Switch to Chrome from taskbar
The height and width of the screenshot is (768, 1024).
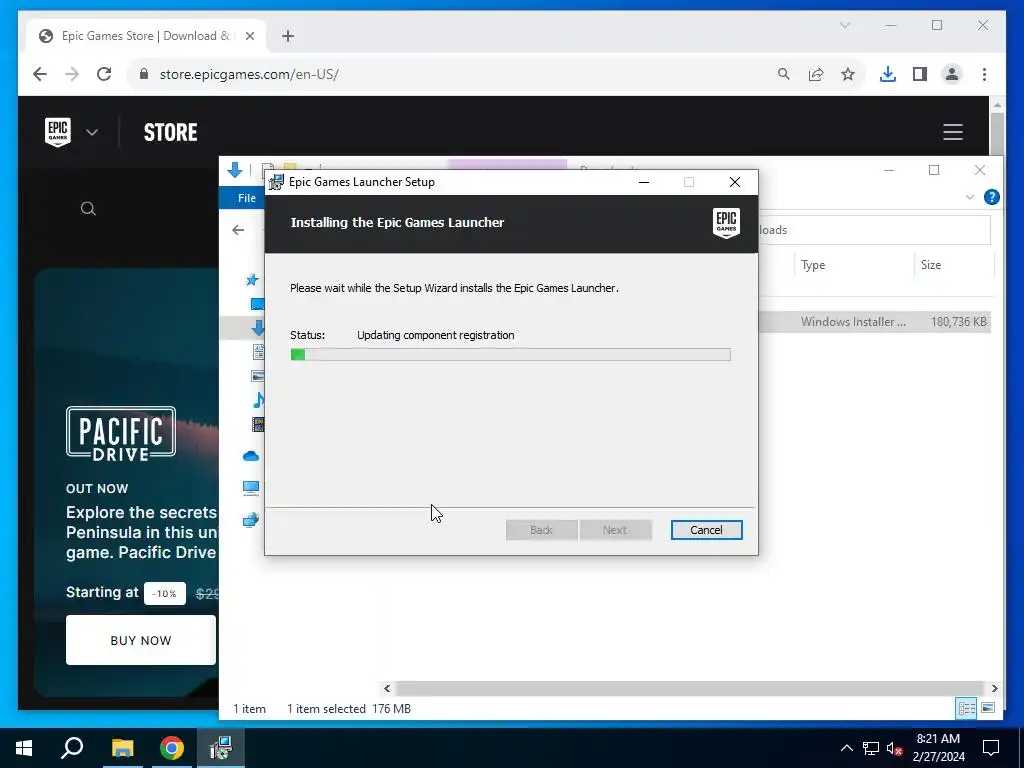point(172,748)
